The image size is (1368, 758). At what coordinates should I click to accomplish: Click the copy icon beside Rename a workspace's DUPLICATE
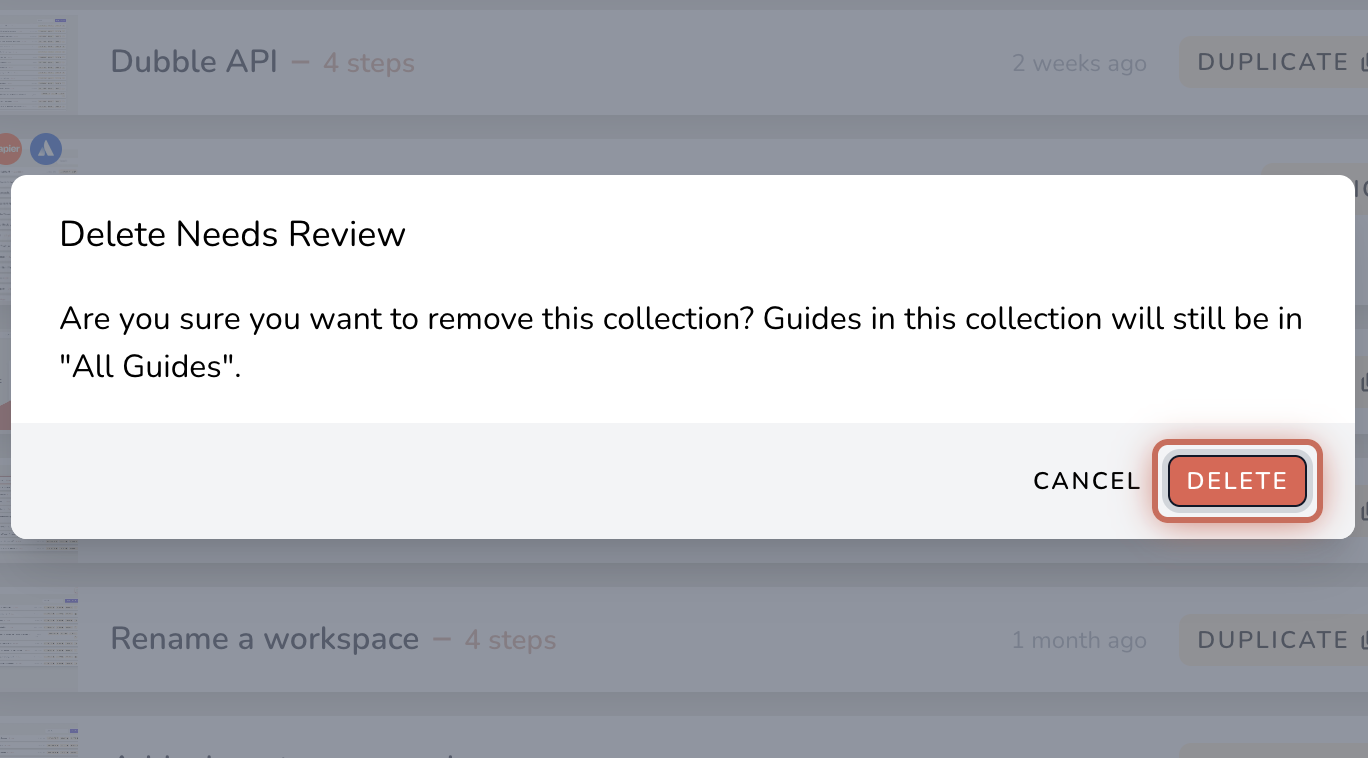1363,640
